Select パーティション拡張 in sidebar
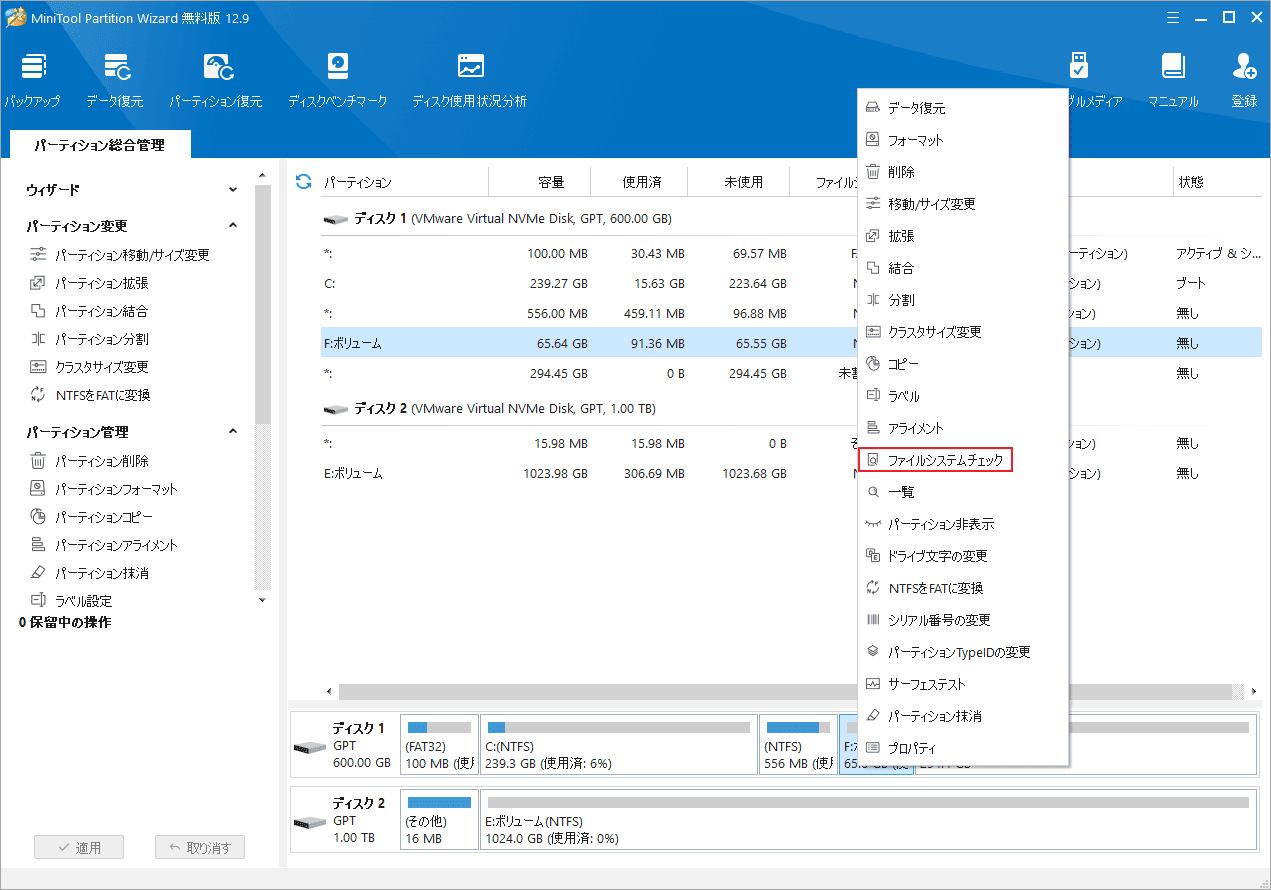Viewport: 1271px width, 890px height. [x=88, y=283]
